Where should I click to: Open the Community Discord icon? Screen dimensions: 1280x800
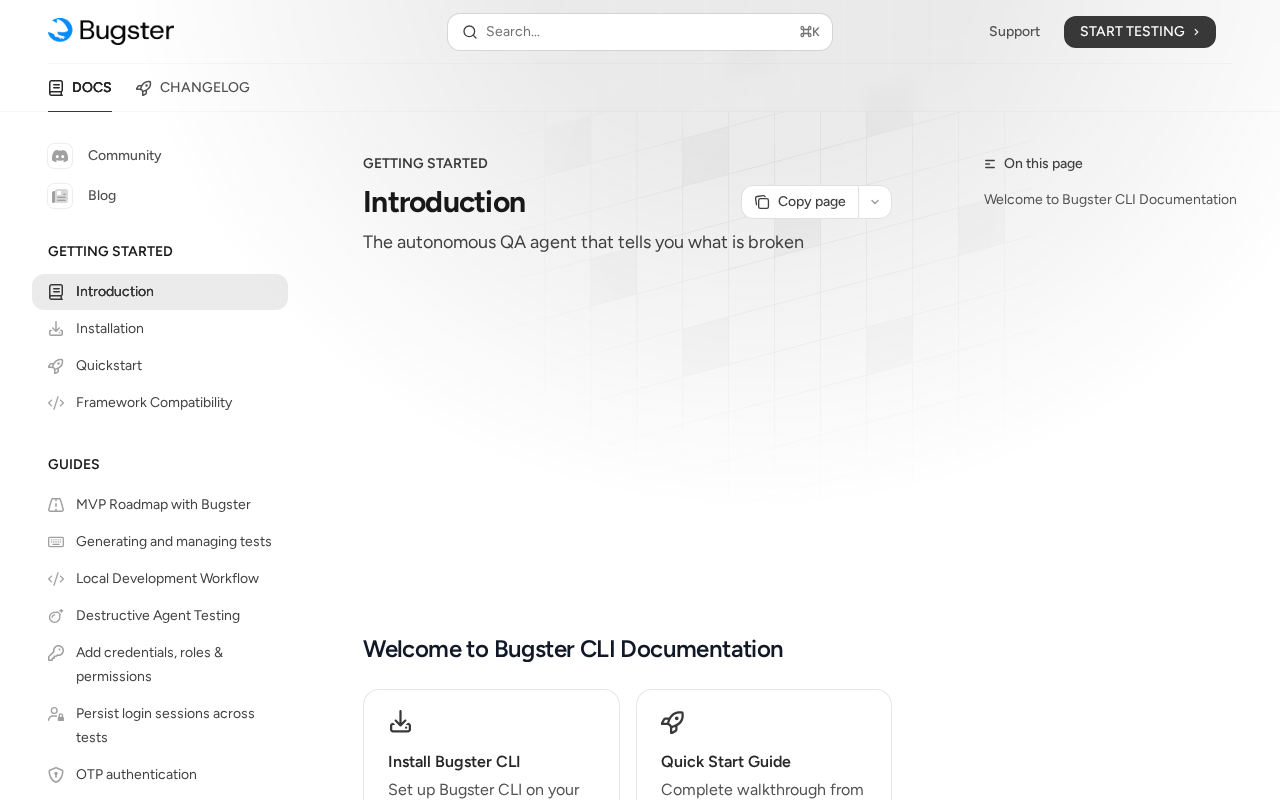(60, 156)
